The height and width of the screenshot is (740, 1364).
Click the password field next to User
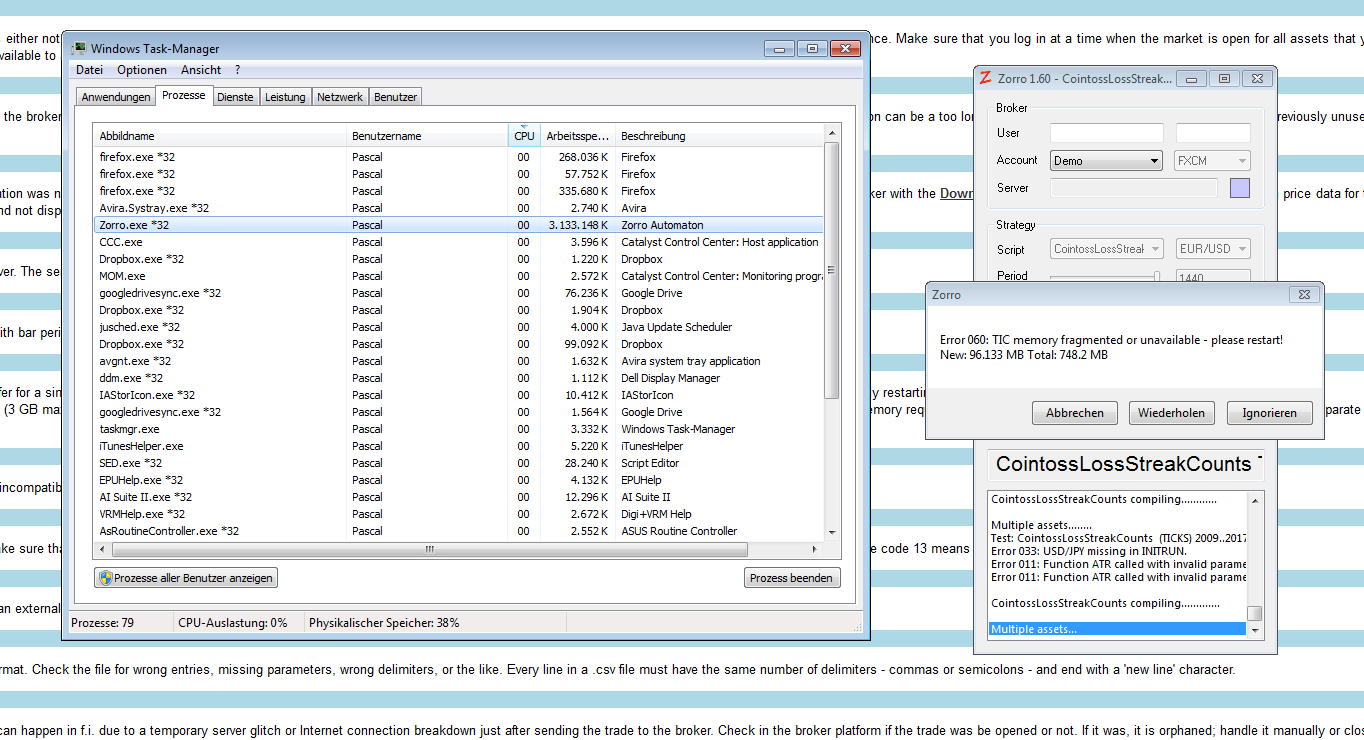pos(1213,133)
